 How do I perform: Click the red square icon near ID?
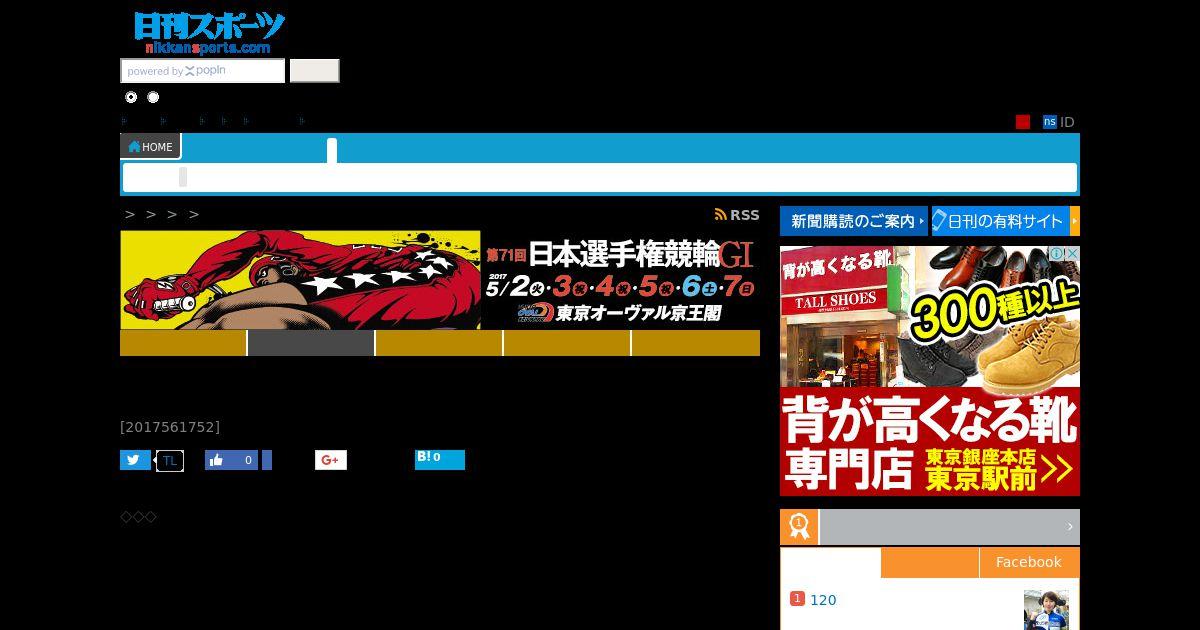coord(1023,122)
